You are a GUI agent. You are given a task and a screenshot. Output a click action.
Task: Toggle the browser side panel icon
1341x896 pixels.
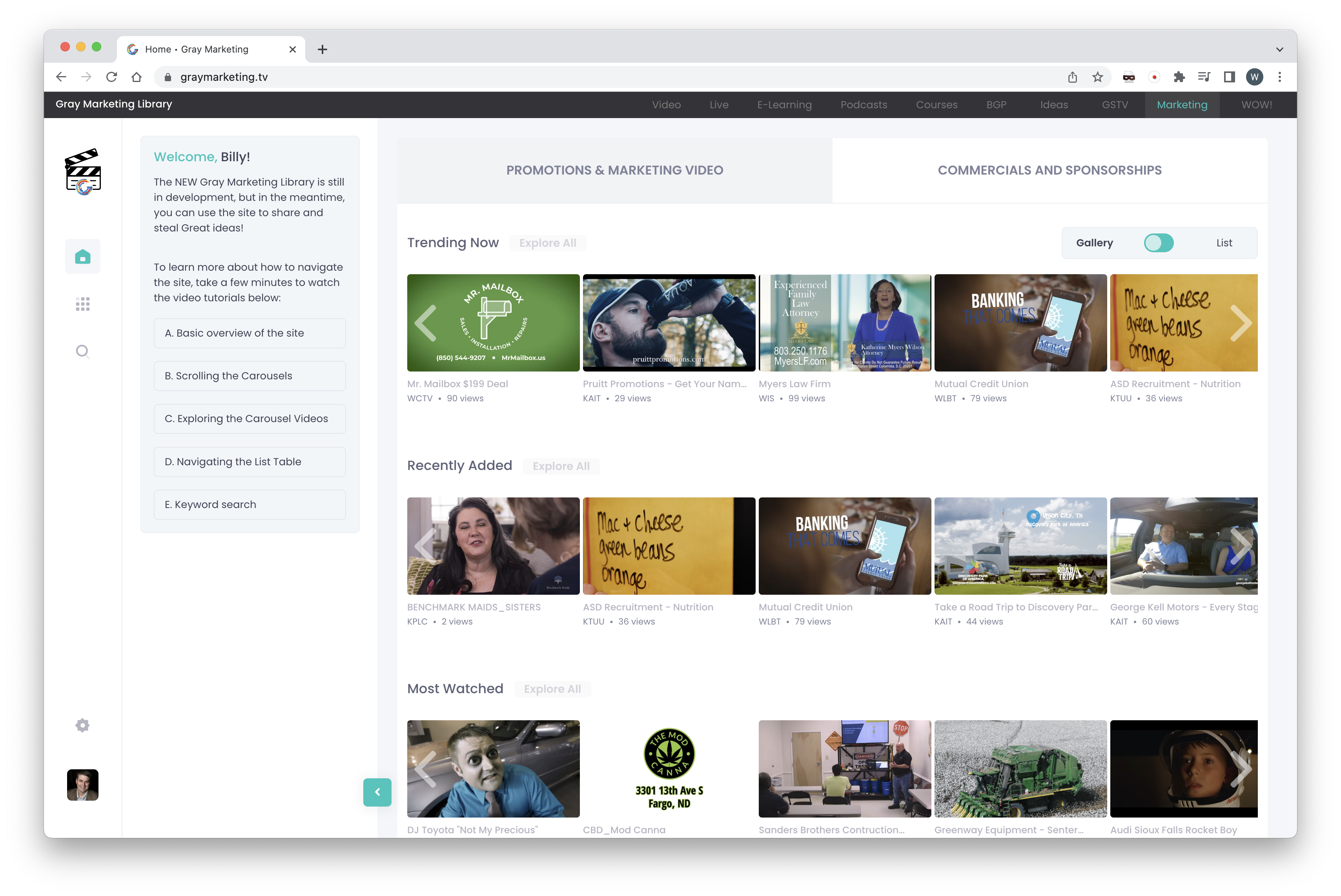(1229, 77)
